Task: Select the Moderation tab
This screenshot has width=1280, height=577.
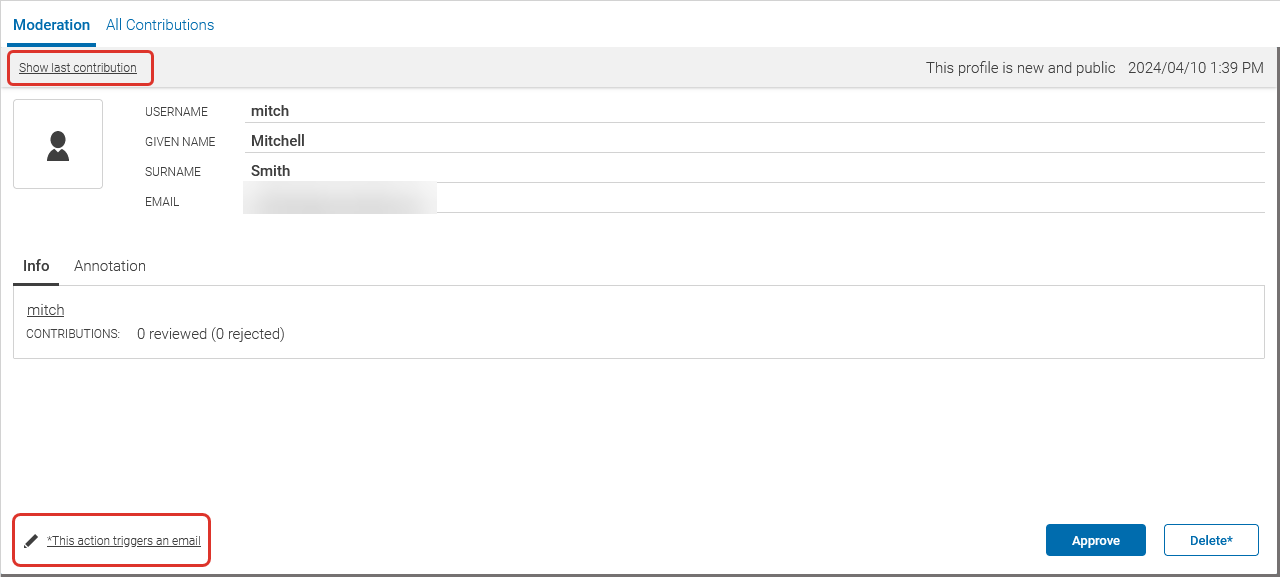Action: coord(51,24)
